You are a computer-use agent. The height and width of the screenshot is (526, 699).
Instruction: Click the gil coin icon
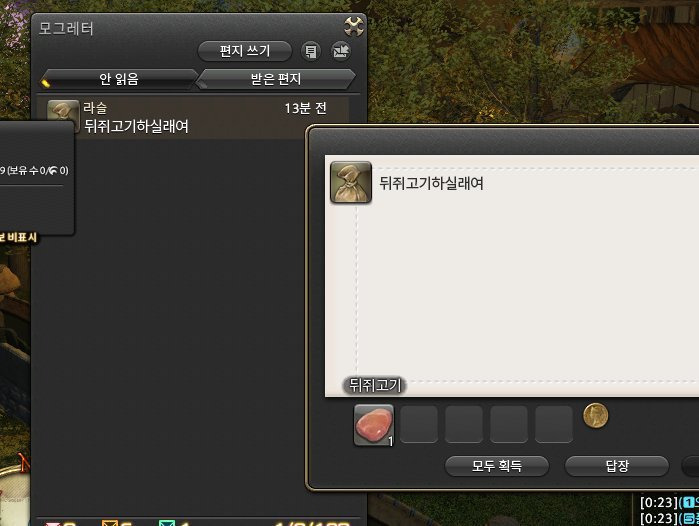point(595,415)
